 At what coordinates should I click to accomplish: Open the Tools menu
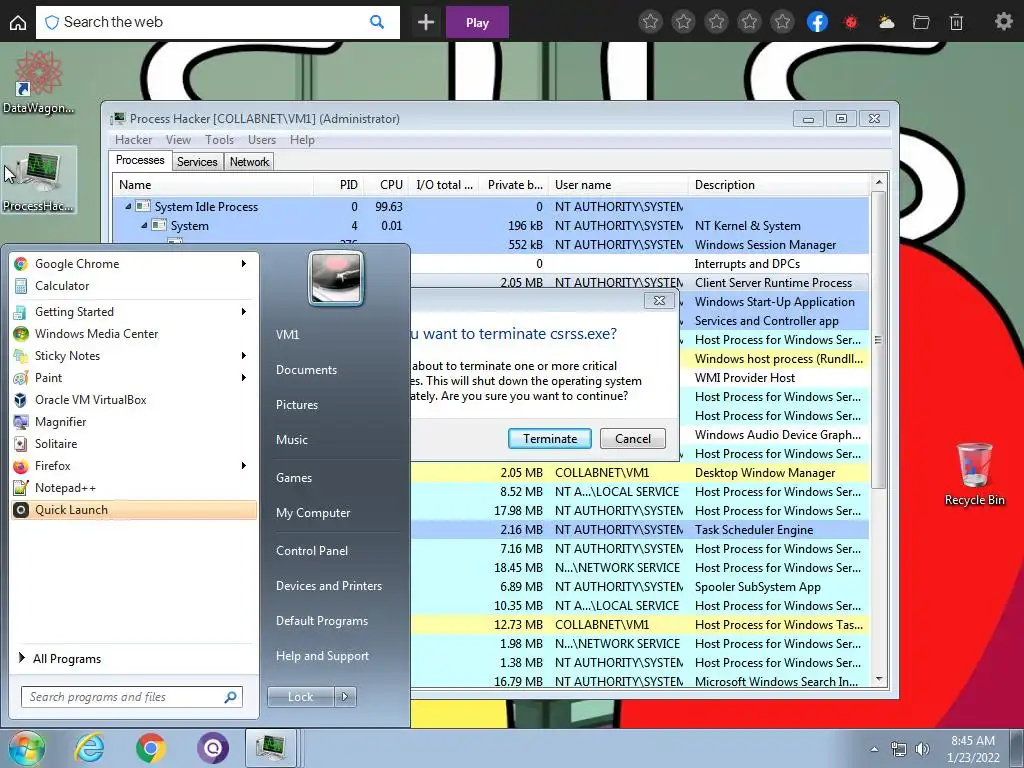click(219, 140)
